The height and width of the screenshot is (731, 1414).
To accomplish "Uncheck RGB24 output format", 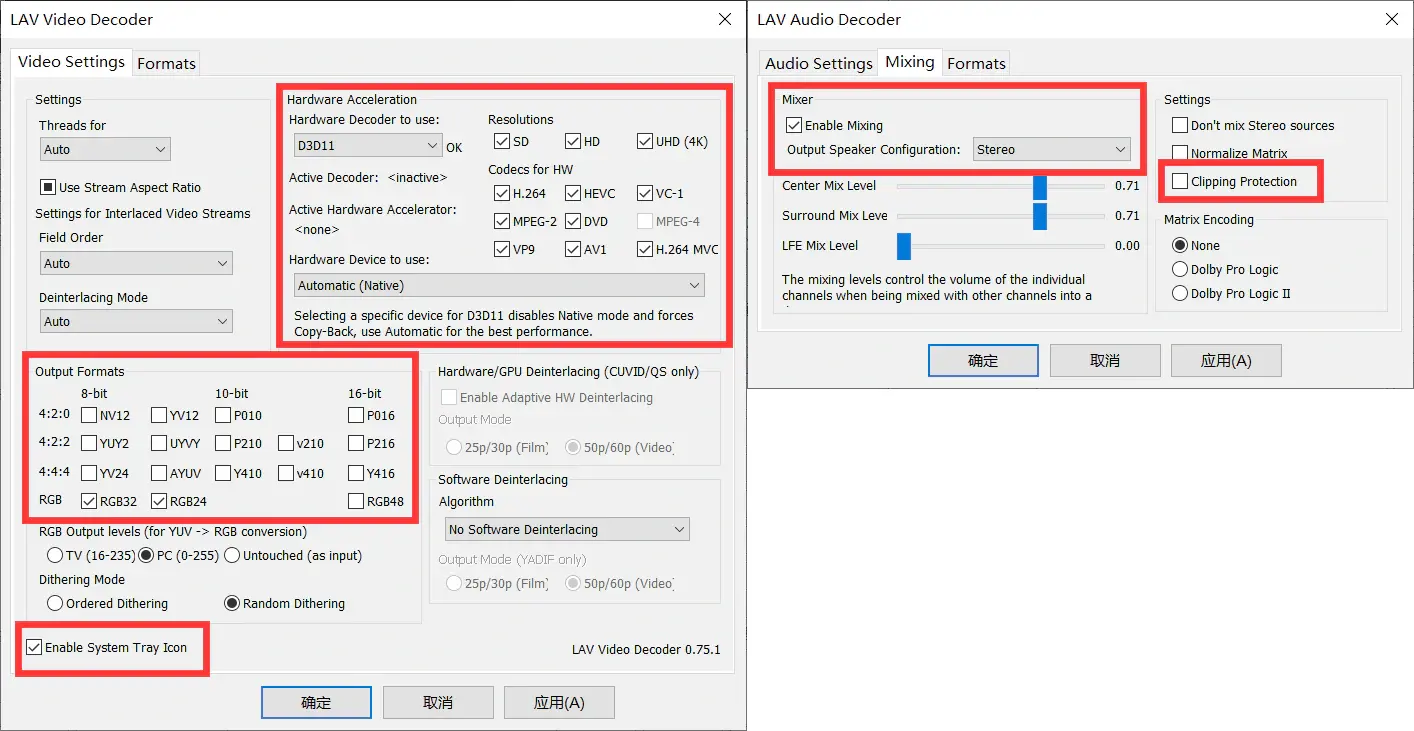I will 159,501.
